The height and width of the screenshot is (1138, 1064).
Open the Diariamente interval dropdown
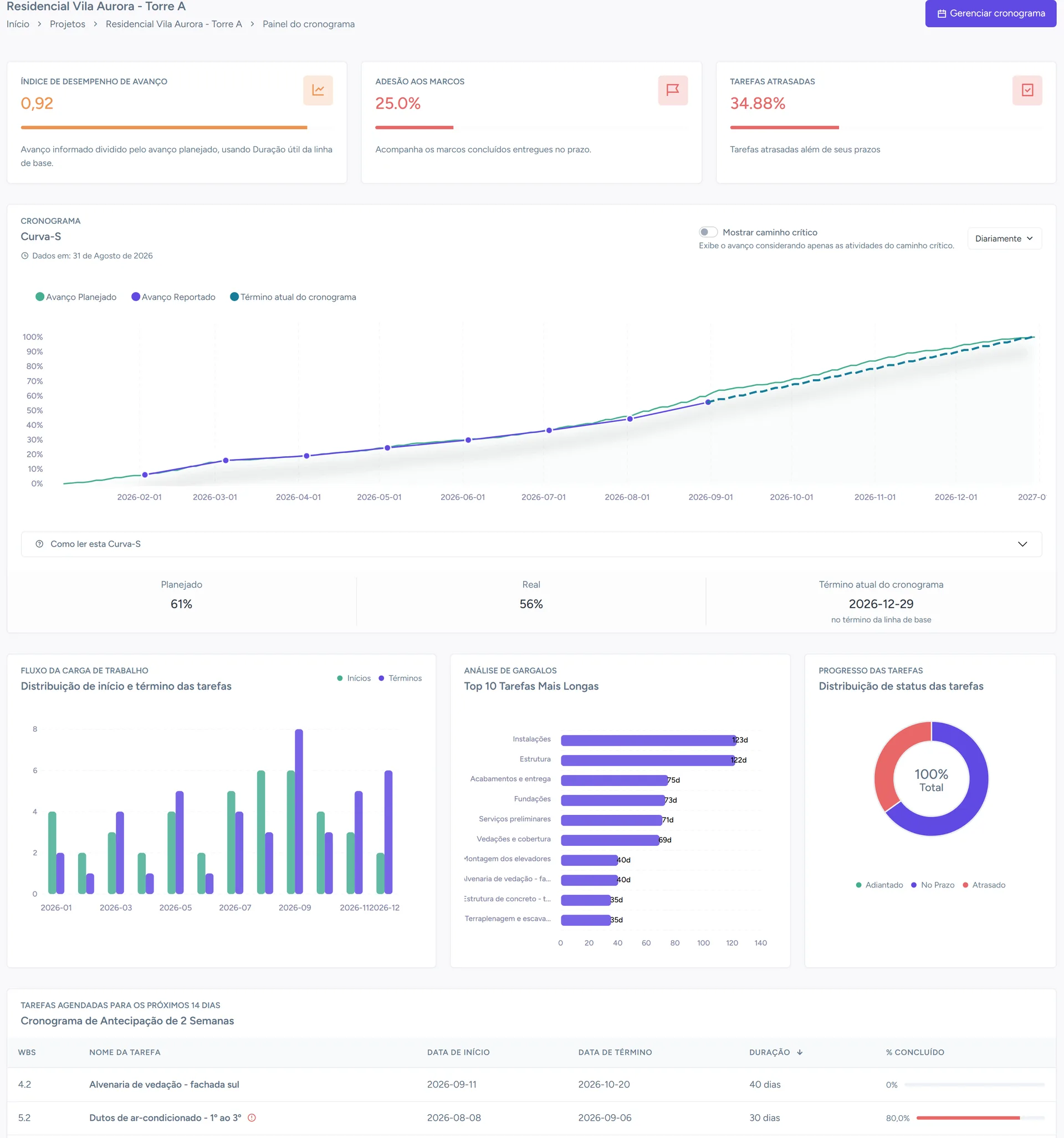pyautogui.click(x=1004, y=239)
